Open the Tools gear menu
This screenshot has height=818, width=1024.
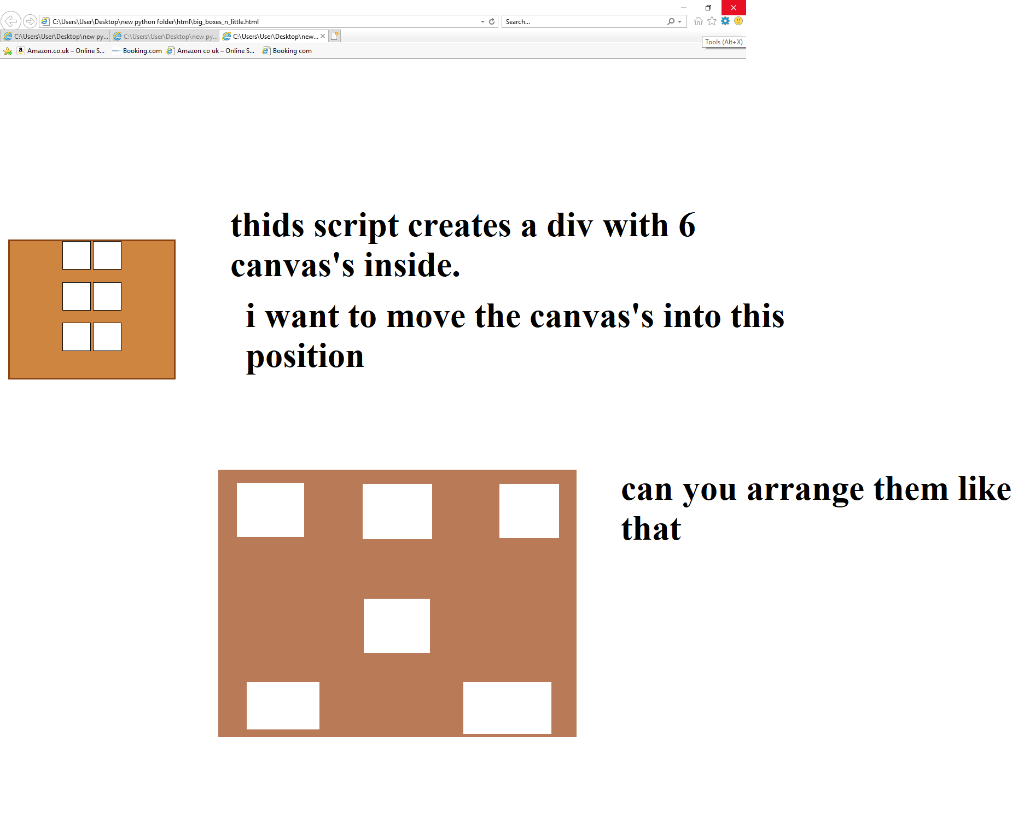pos(724,20)
